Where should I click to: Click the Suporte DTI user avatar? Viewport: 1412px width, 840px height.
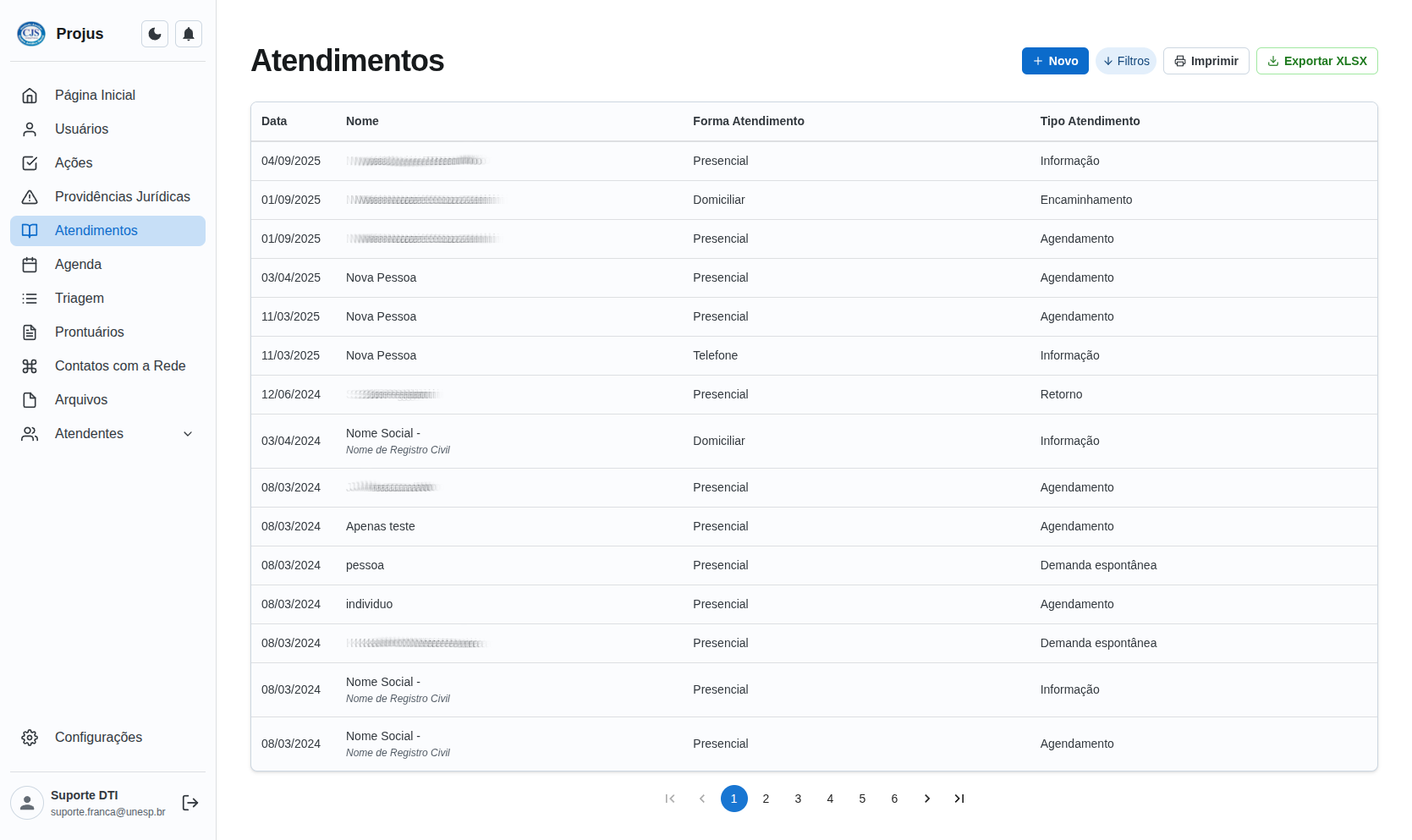point(27,803)
